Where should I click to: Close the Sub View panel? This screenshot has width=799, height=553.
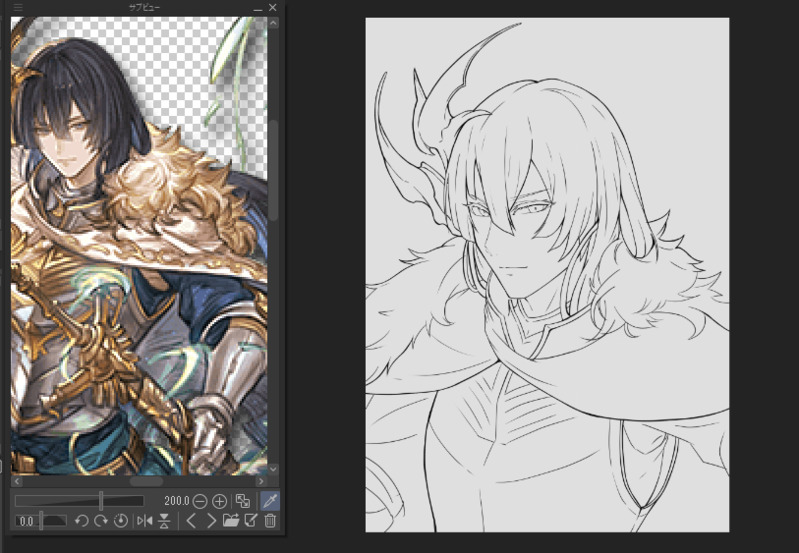click(x=273, y=8)
